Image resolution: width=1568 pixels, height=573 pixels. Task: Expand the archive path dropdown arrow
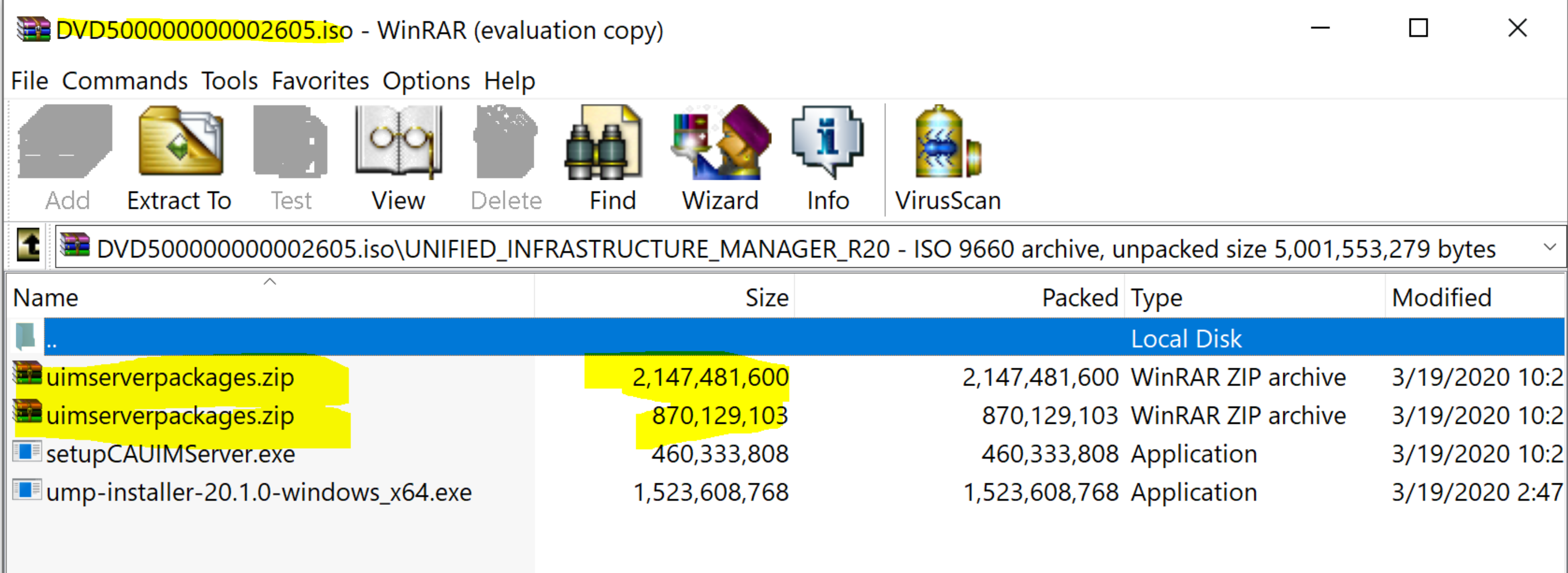tap(1549, 248)
